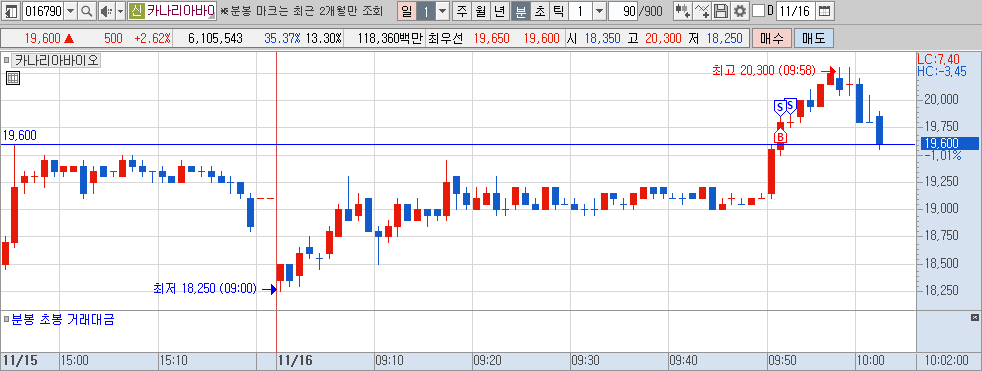This screenshot has height=371, width=982.
Task: Expand the stock code 016790 dropdown
Action: [70, 11]
